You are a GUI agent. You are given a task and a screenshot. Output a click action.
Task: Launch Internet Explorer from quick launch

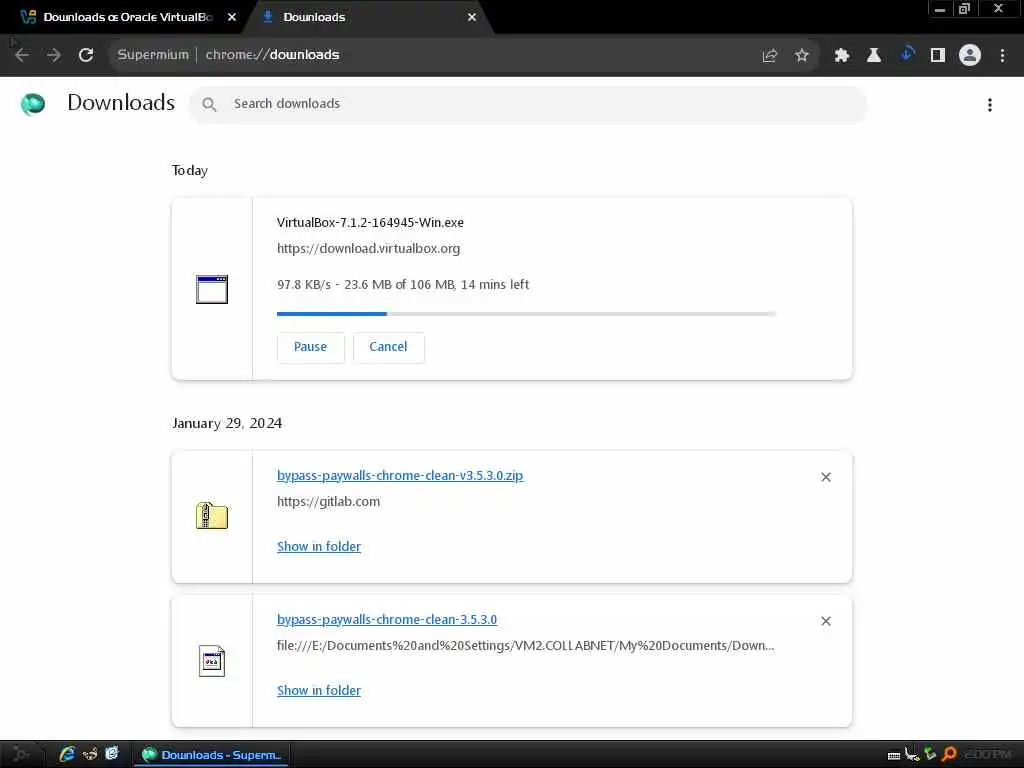(67, 754)
